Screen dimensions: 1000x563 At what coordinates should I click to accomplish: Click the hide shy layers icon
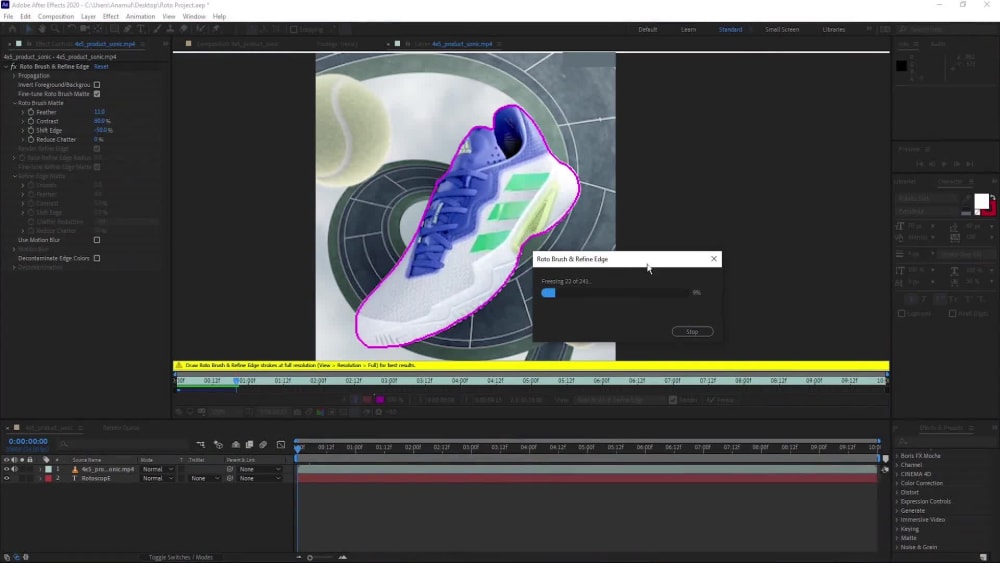pyautogui.click(x=235, y=444)
